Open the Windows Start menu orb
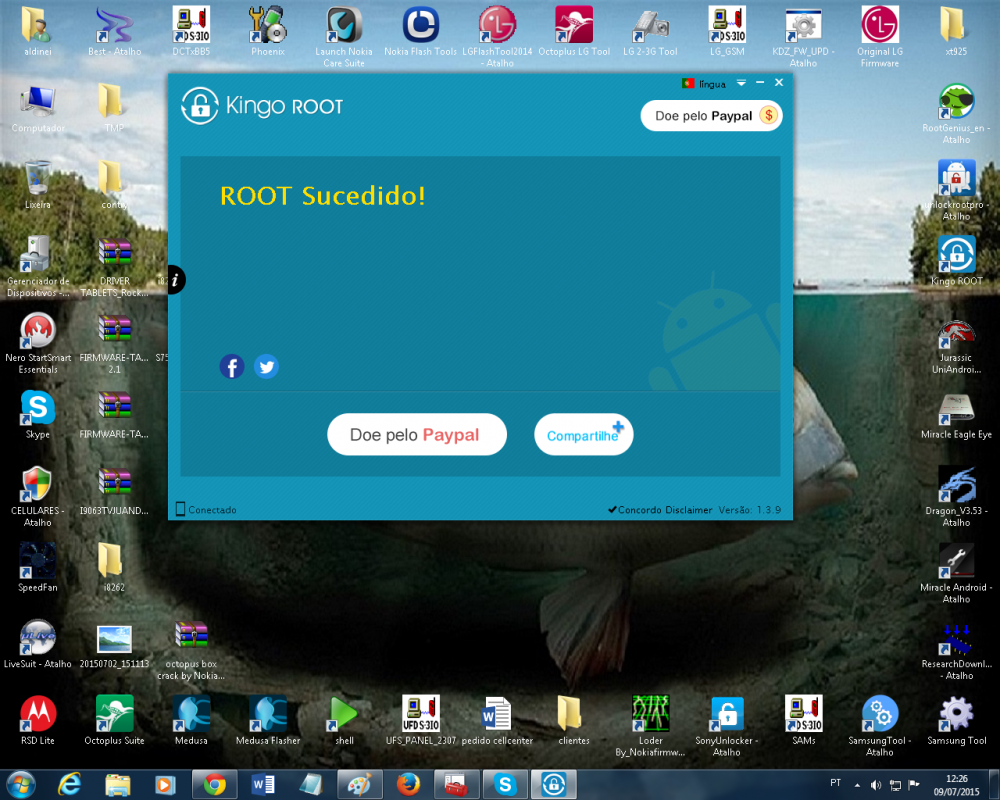This screenshot has width=1000, height=800. pyautogui.click(x=20, y=784)
